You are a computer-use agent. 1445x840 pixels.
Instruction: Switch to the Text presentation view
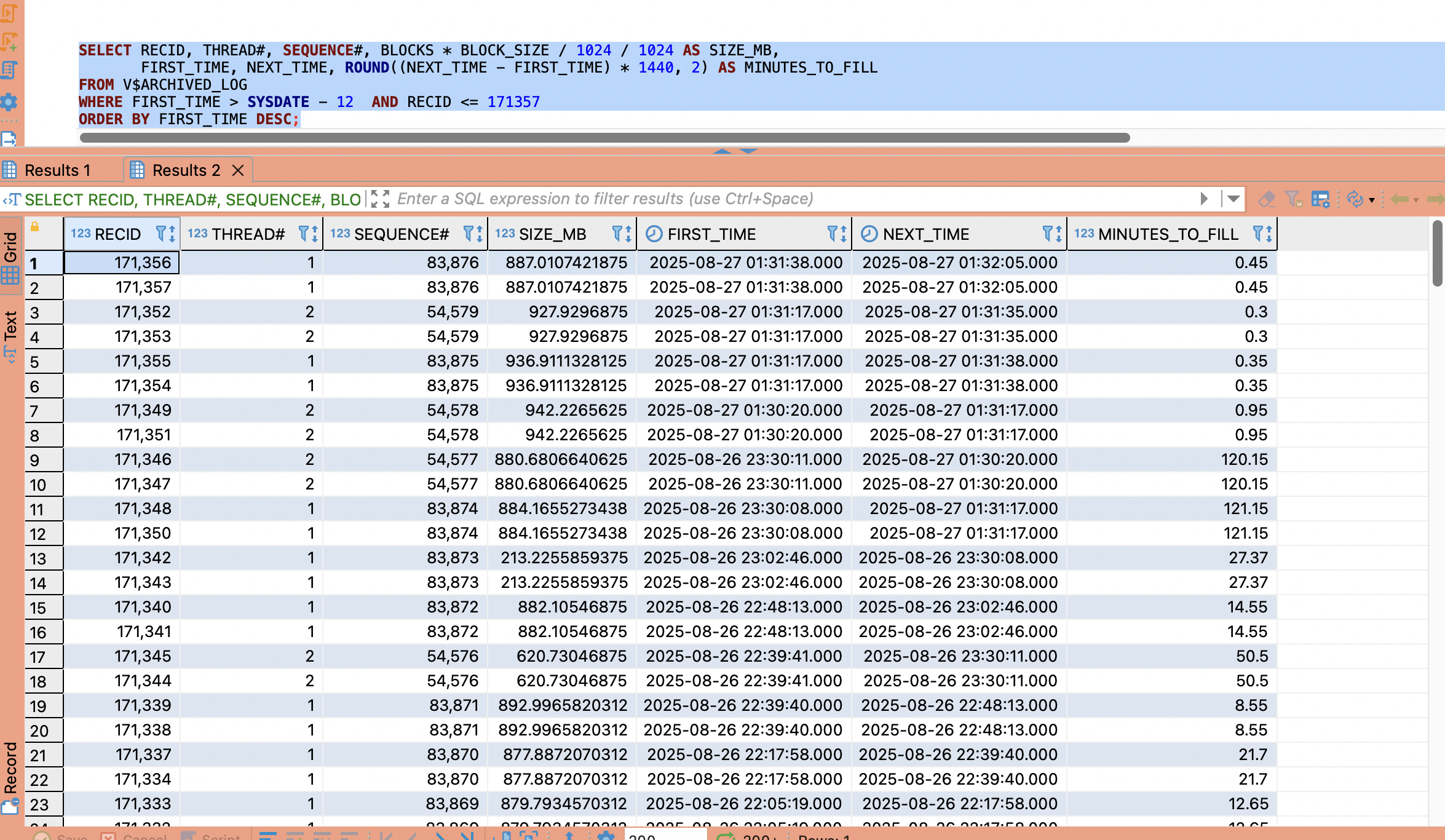pyautogui.click(x=10, y=335)
